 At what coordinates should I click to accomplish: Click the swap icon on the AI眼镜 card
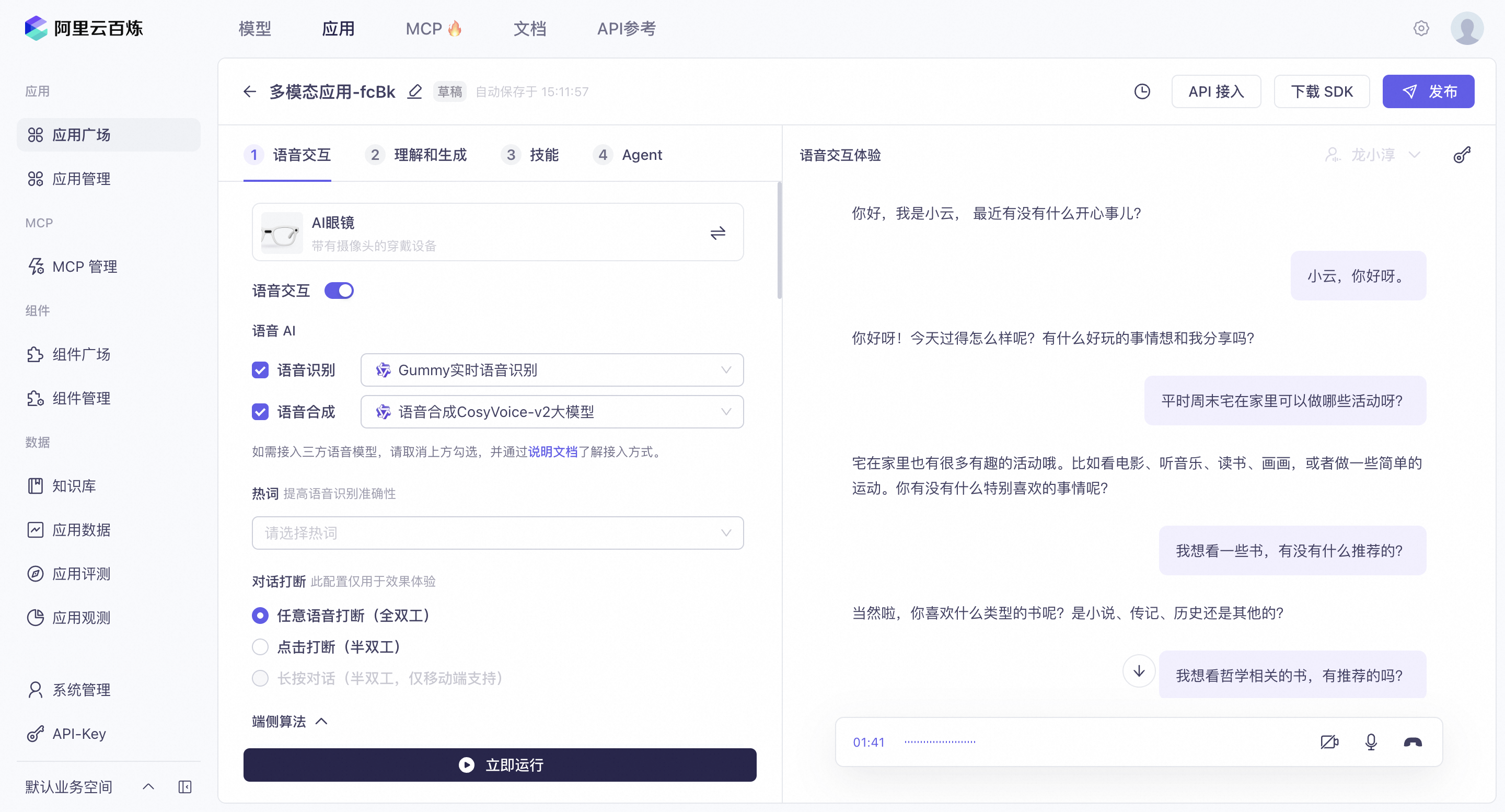pyautogui.click(x=717, y=233)
